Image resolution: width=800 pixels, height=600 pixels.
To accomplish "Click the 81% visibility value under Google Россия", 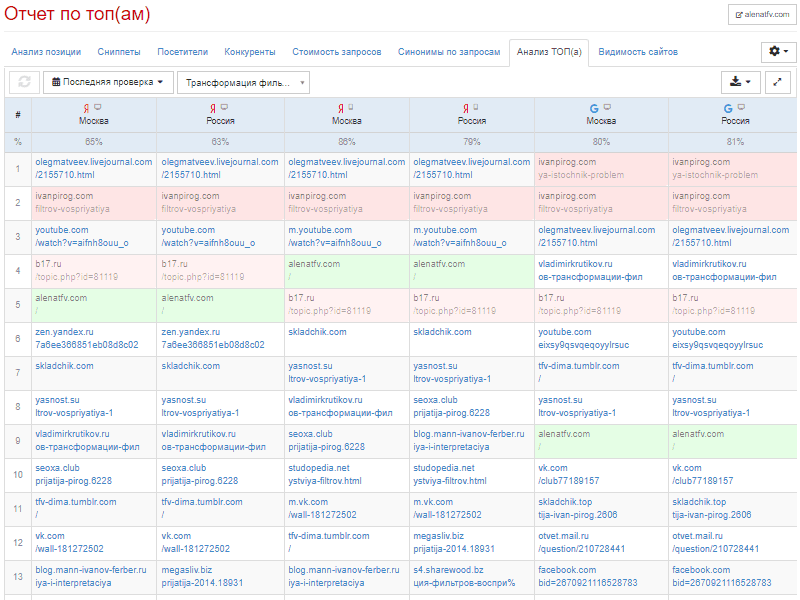I will [x=735, y=142].
